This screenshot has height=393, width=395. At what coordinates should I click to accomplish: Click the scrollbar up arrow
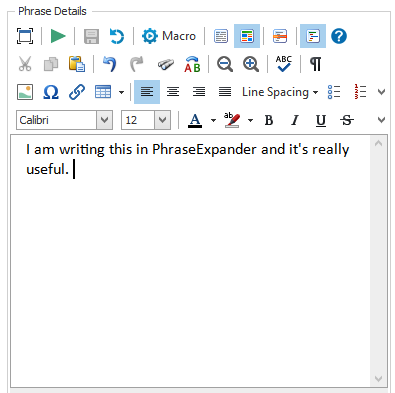[x=378, y=144]
